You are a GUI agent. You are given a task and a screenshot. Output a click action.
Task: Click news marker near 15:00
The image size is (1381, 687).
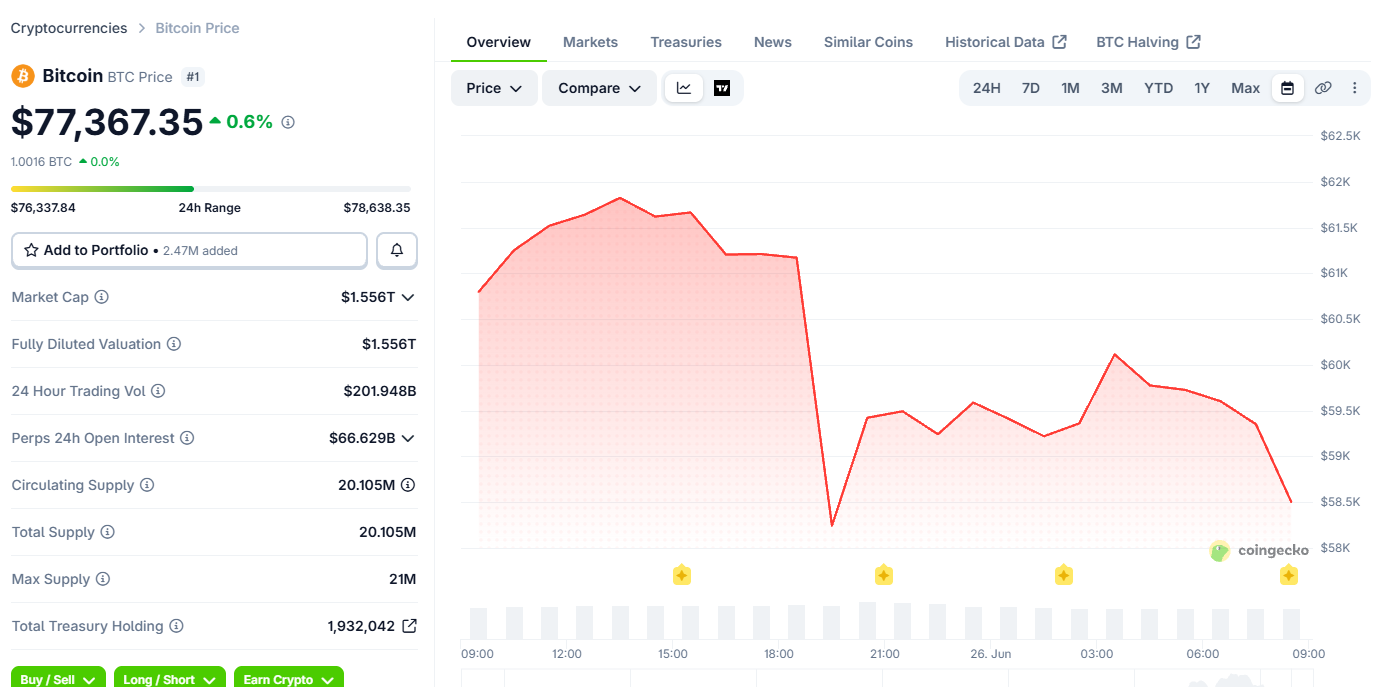click(682, 575)
